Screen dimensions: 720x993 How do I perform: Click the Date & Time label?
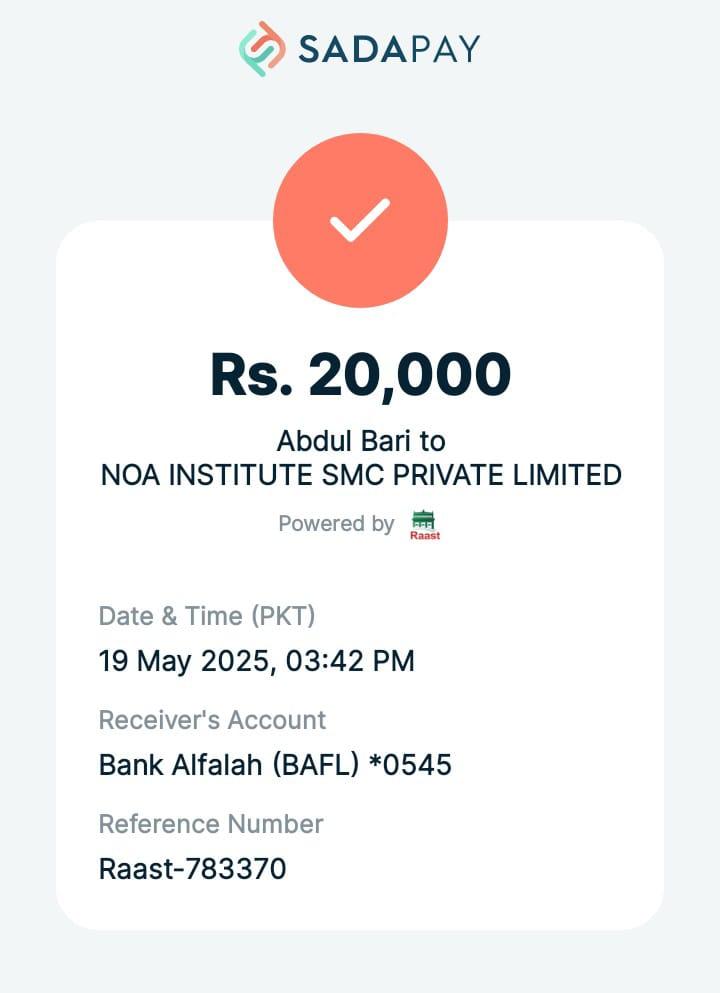[x=170, y=616]
